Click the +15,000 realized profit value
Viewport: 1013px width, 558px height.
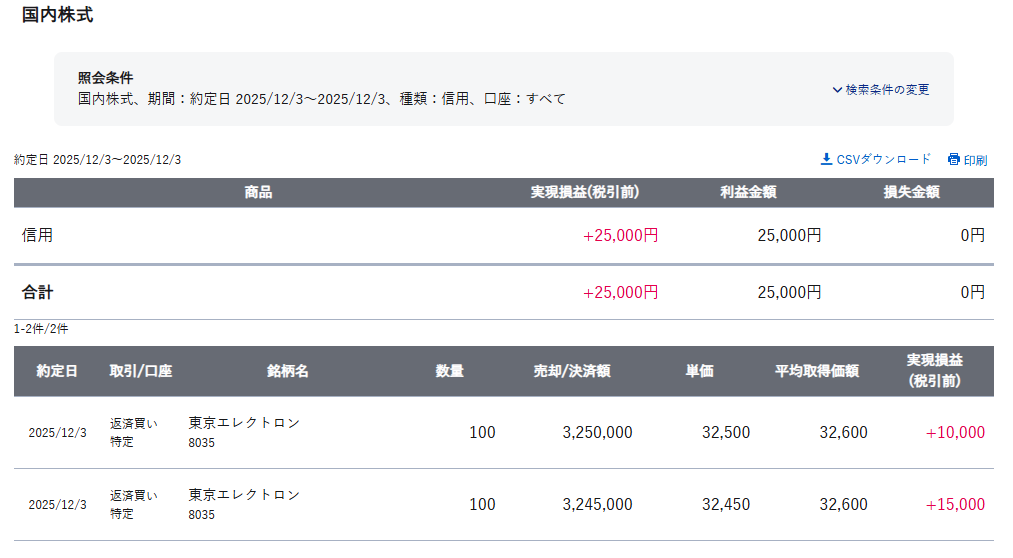tap(955, 505)
